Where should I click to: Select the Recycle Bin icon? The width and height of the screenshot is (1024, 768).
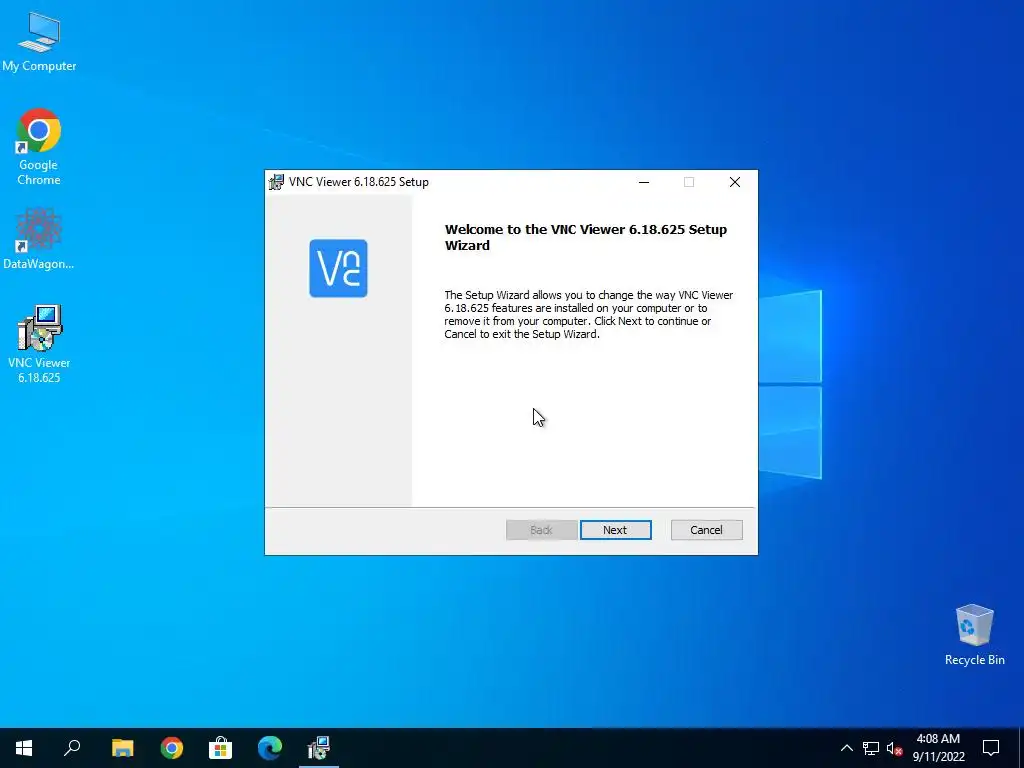[x=974, y=635]
